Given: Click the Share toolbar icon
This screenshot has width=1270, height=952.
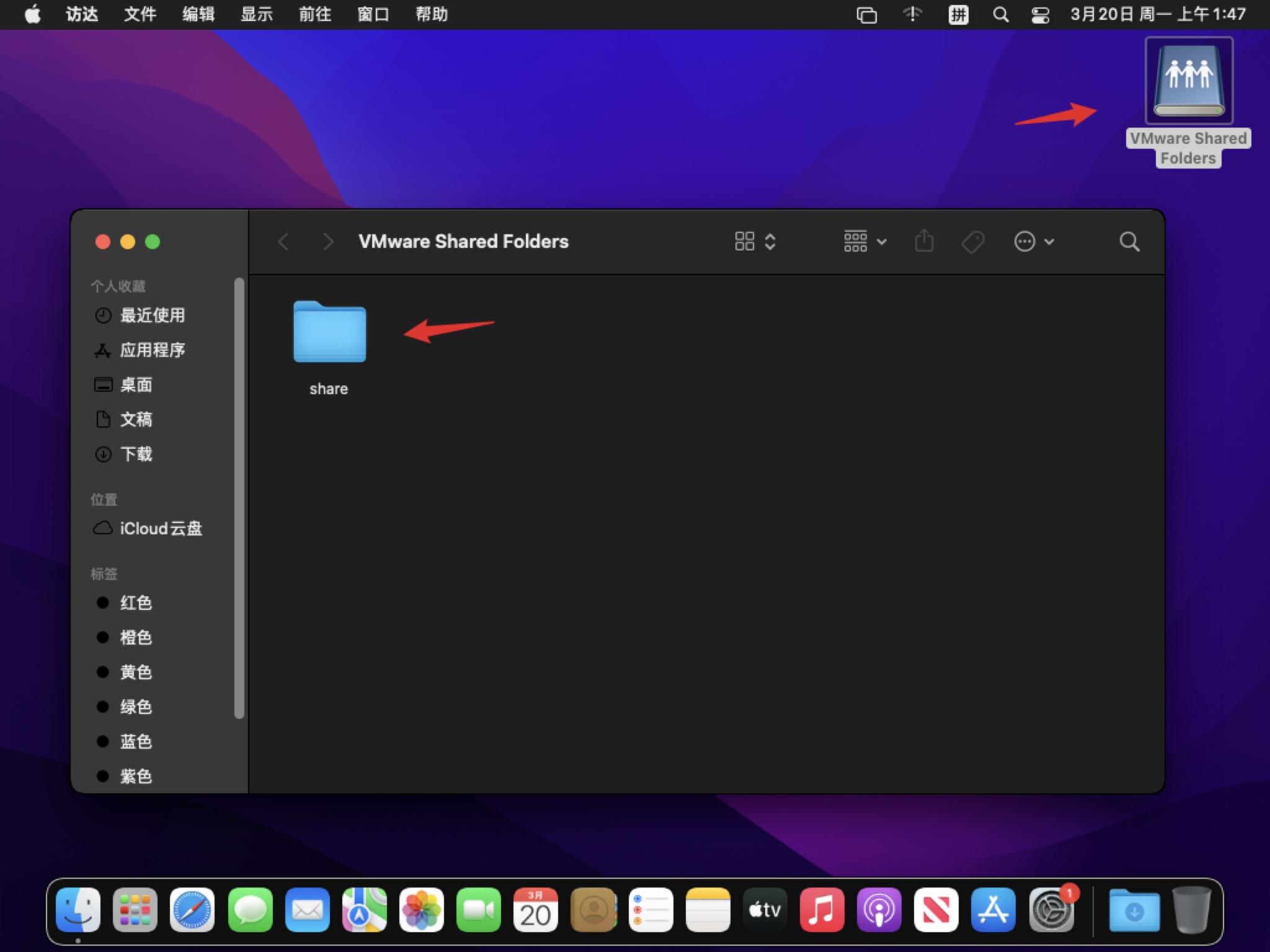Looking at the screenshot, I should click(x=924, y=241).
